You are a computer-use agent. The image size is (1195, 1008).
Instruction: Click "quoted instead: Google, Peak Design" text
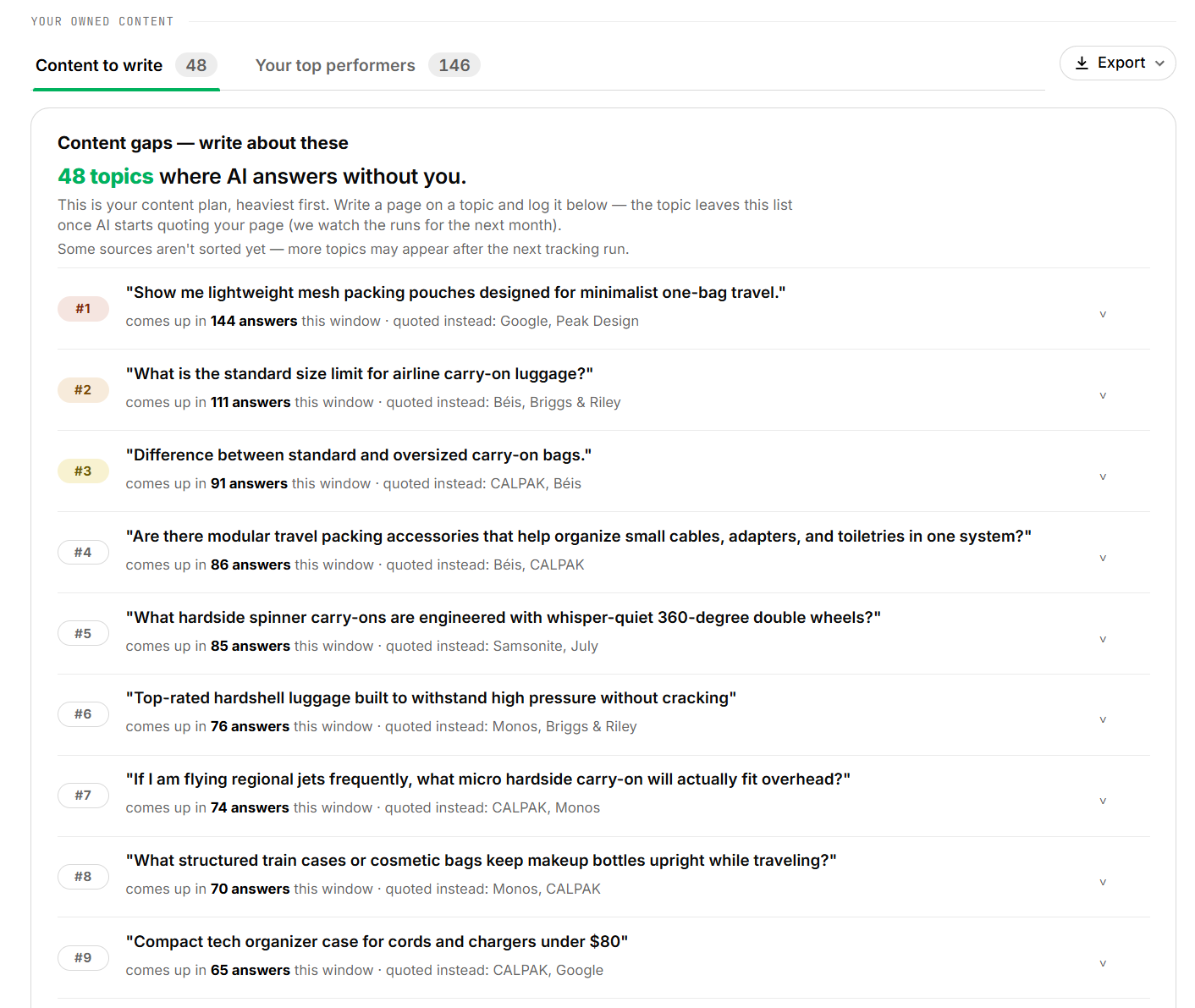[x=515, y=322]
